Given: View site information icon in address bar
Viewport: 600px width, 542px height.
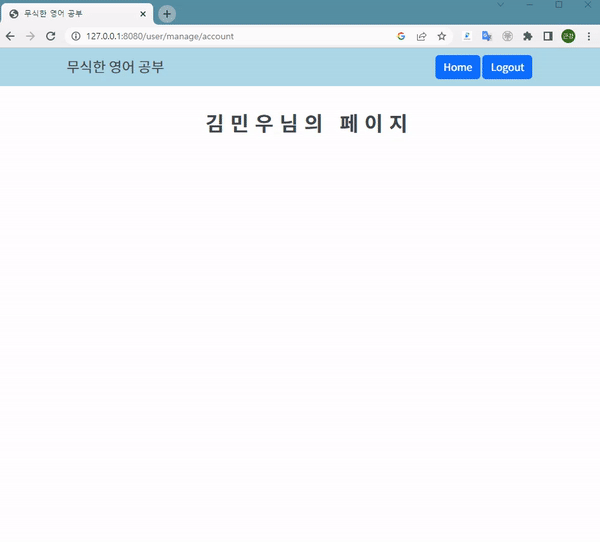Looking at the screenshot, I should (76, 36).
